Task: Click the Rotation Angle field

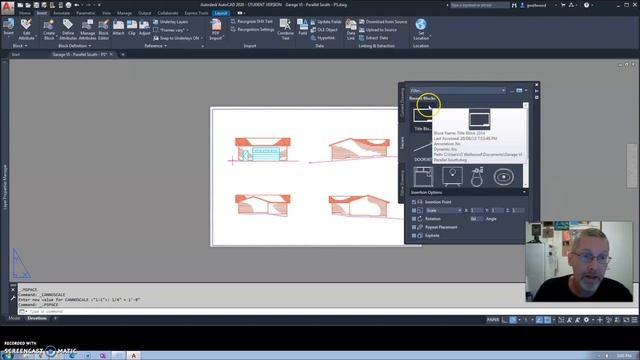Action: point(476,219)
